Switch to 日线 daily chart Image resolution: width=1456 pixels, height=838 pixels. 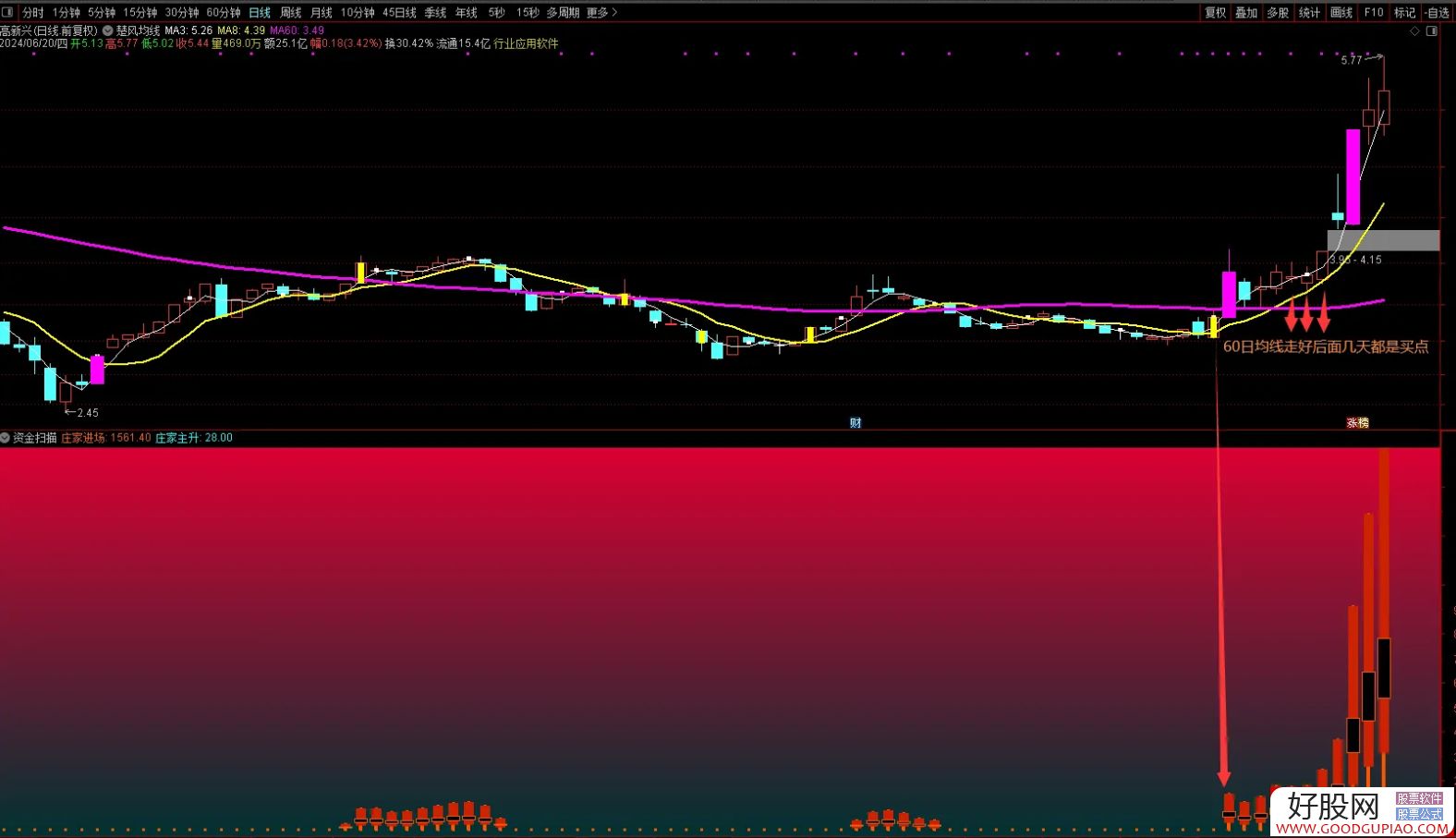point(260,12)
